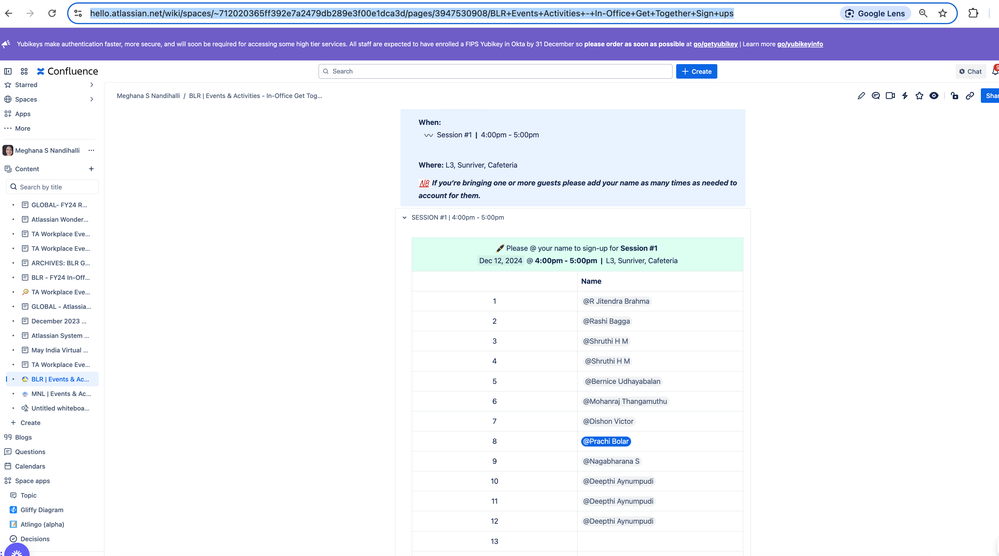Screen dimensions: 999x556
Task: Go back with browser back arrow
Action: (x=9, y=13)
